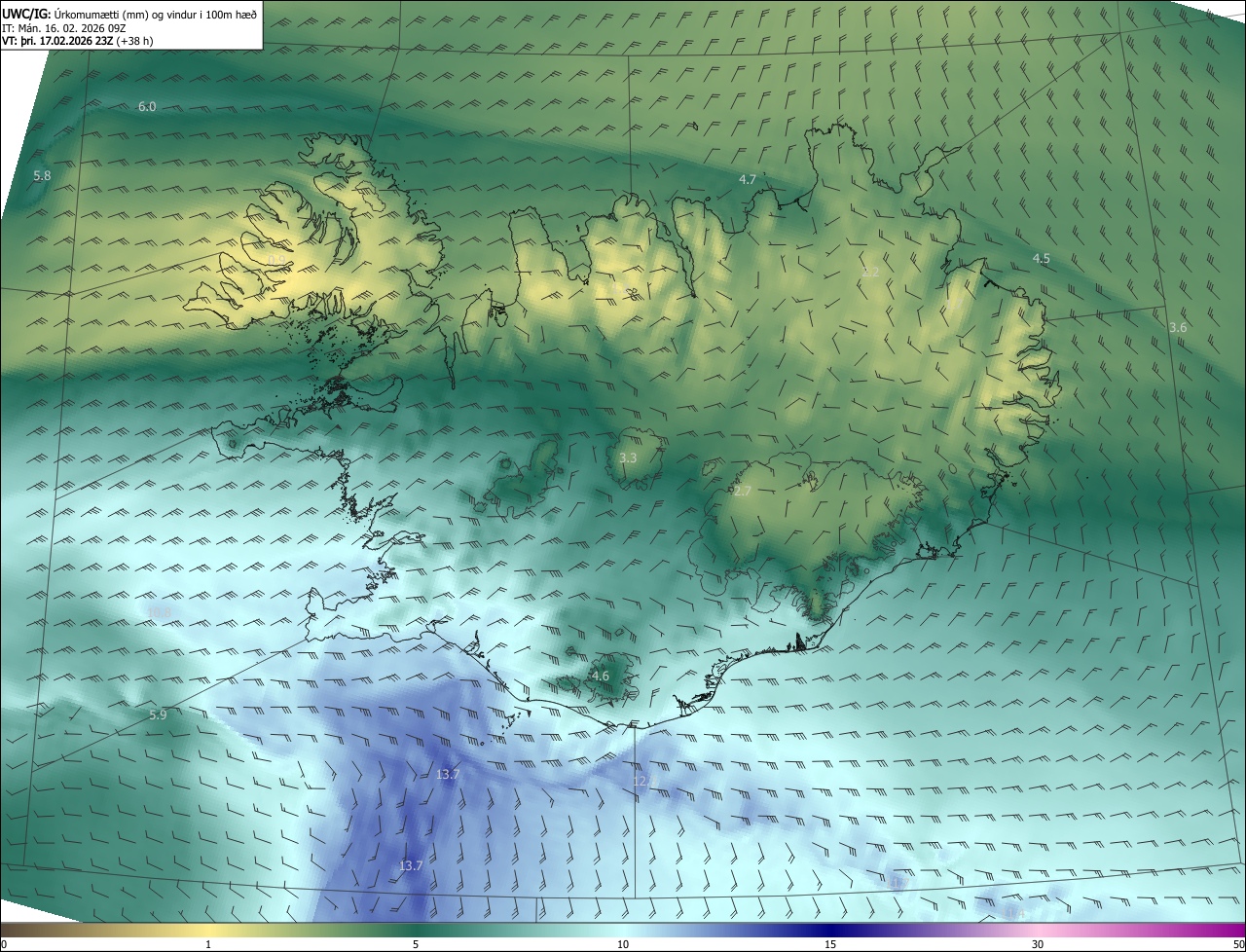Viewport: 1246px width, 952px height.
Task: Click the '30' tick on the color scale
Action: [x=1038, y=945]
